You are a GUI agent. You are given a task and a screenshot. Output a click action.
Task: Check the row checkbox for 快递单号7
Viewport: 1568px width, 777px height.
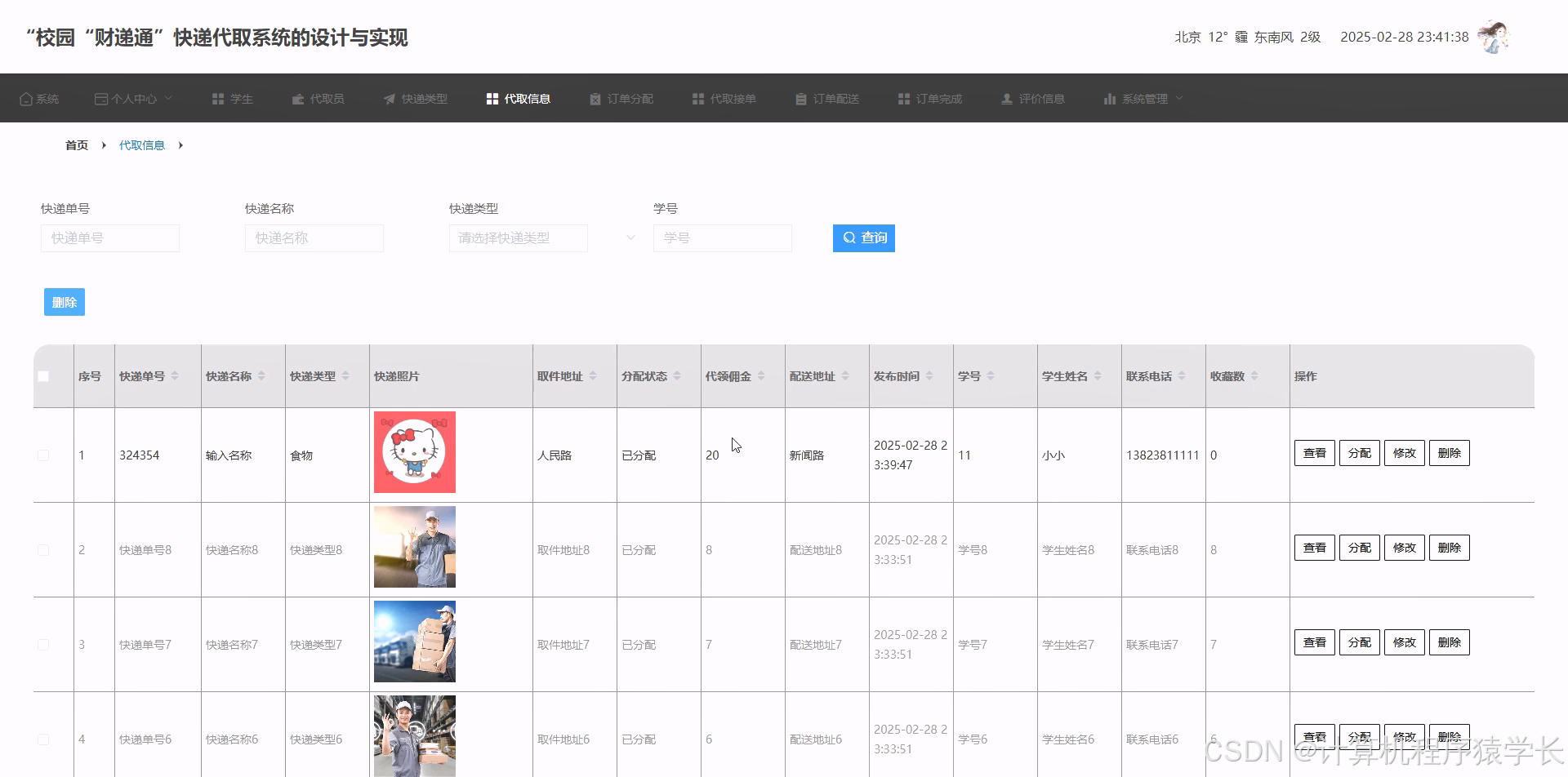(x=43, y=645)
